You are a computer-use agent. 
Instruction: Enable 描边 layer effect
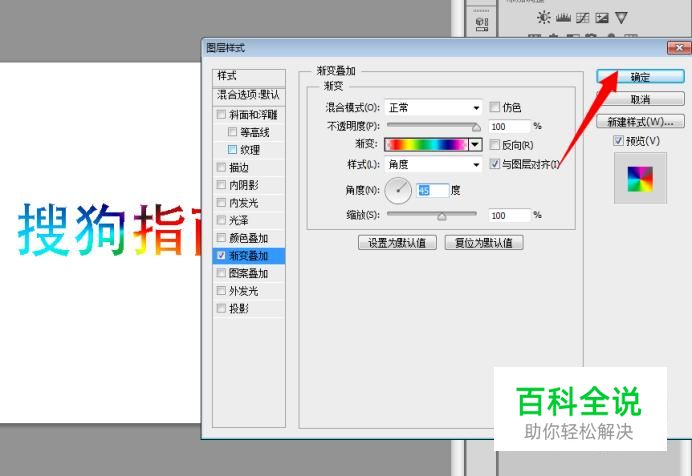click(x=221, y=167)
